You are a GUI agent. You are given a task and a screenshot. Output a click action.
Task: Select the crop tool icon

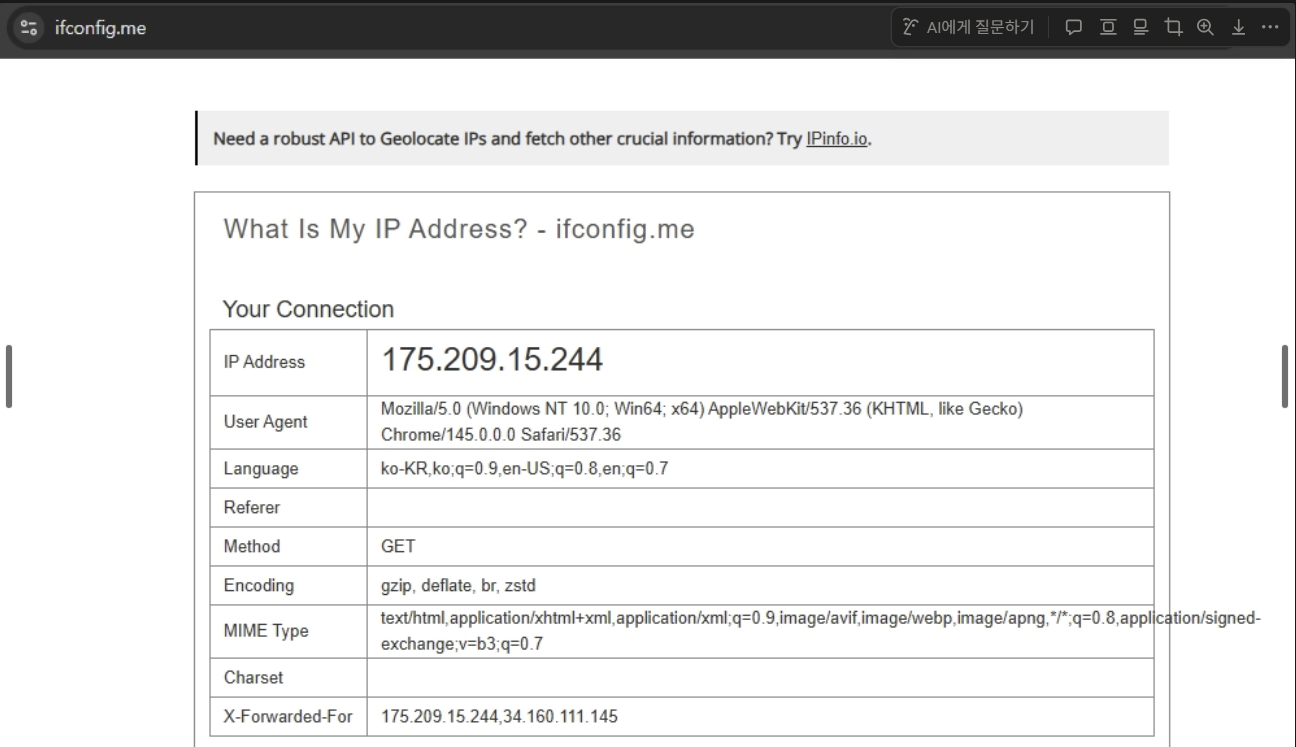pos(1175,27)
